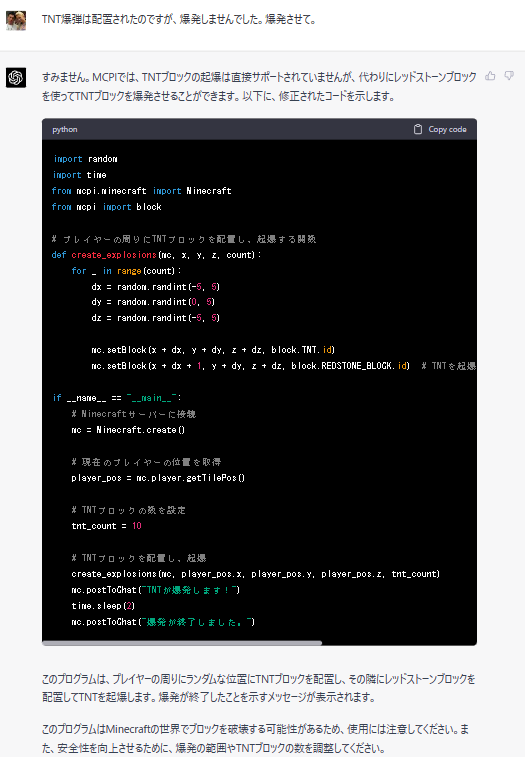
Task: Click the postToChat '爆発が終了しました。' line
Action: point(163,621)
